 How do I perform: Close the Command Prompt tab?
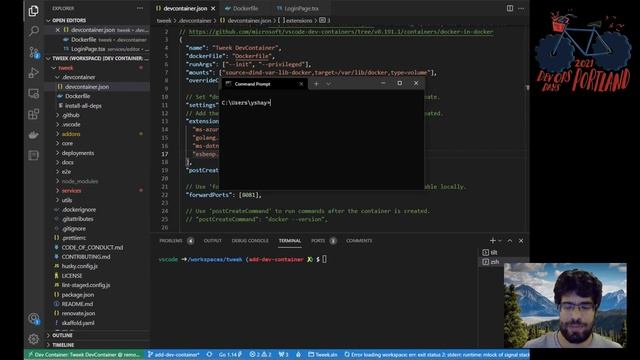tap(301, 84)
